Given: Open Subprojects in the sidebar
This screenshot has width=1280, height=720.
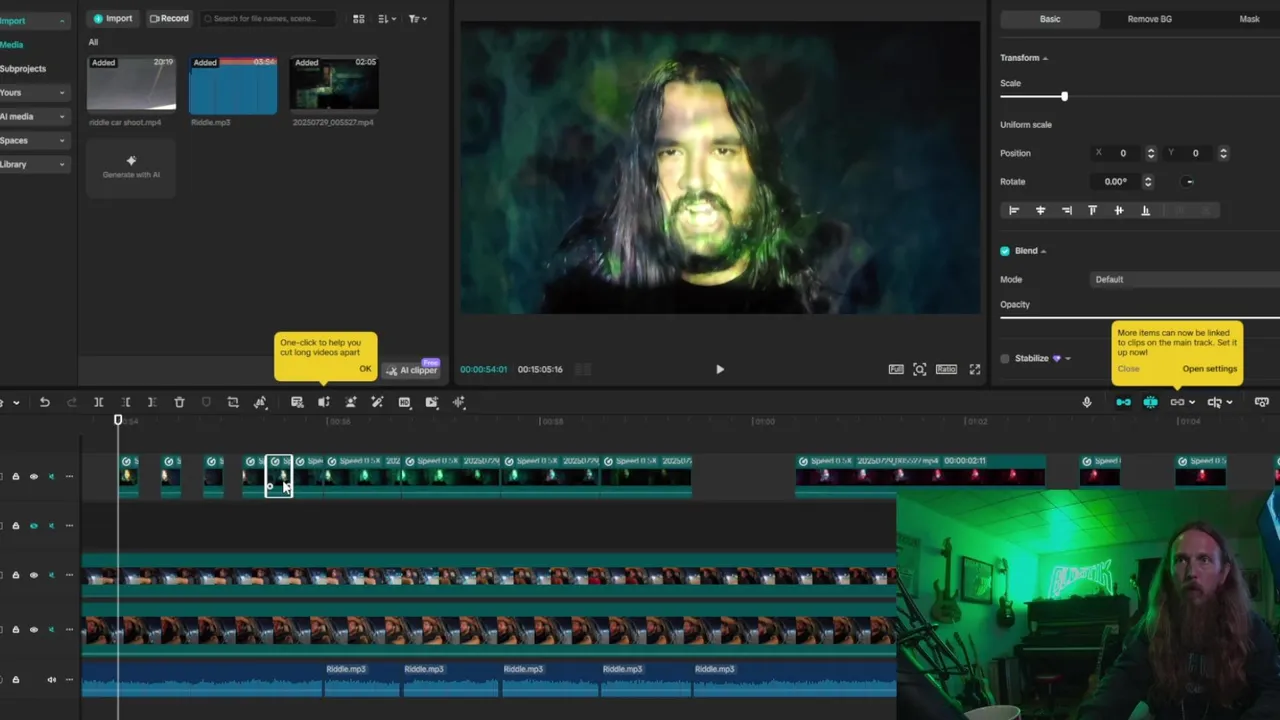Looking at the screenshot, I should click(23, 69).
